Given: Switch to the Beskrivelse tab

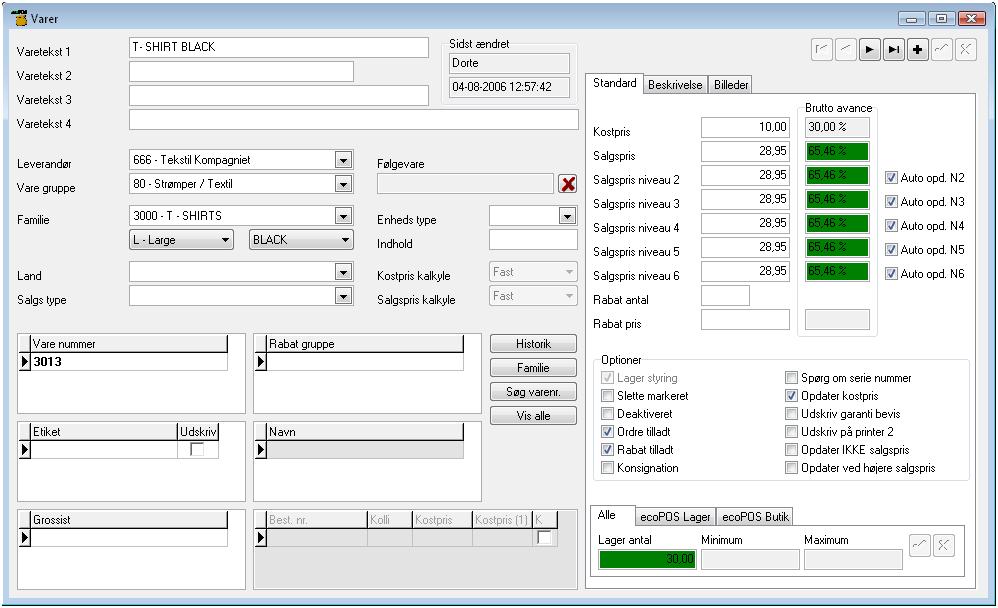Looking at the screenshot, I should click(675, 85).
